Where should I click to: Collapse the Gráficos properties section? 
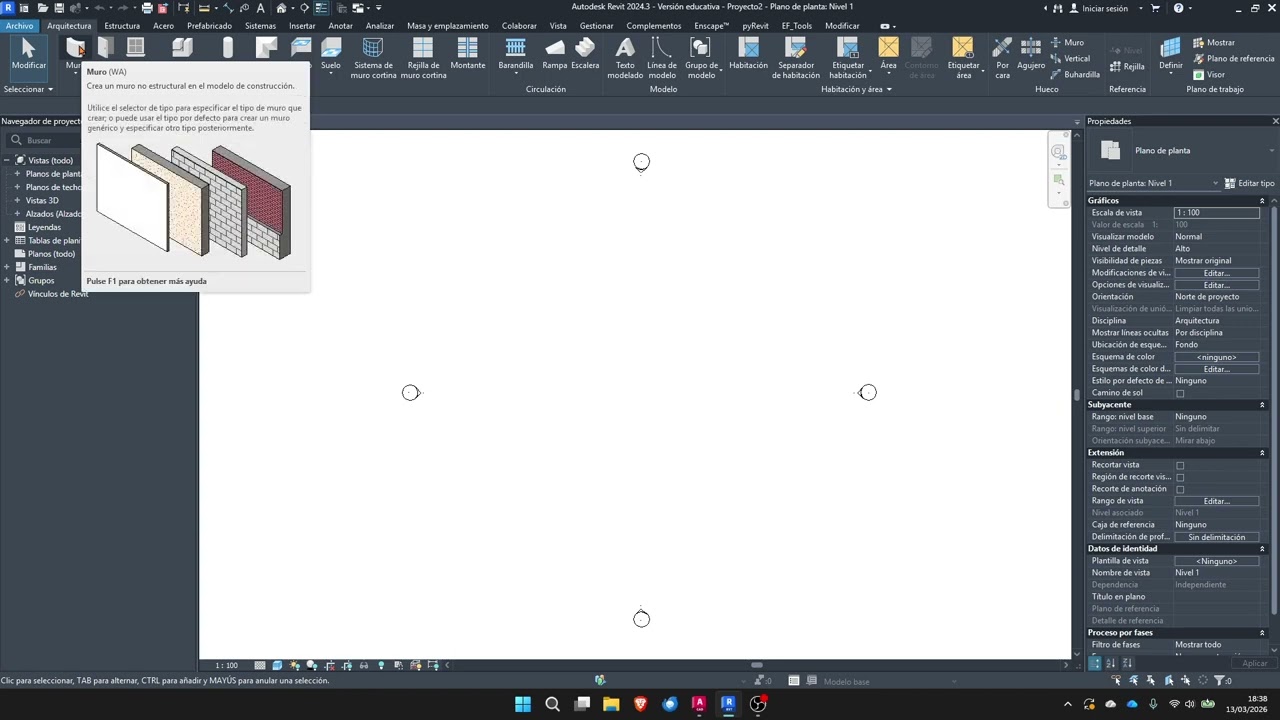pos(1262,201)
